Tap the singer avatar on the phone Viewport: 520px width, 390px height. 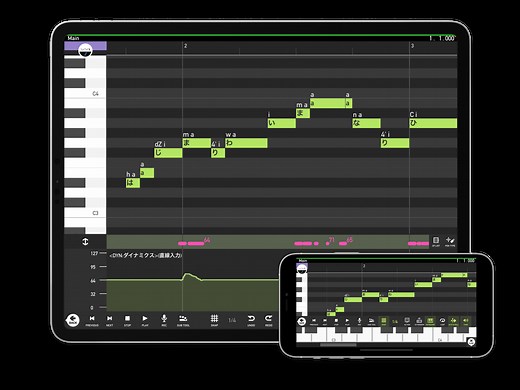point(302,269)
